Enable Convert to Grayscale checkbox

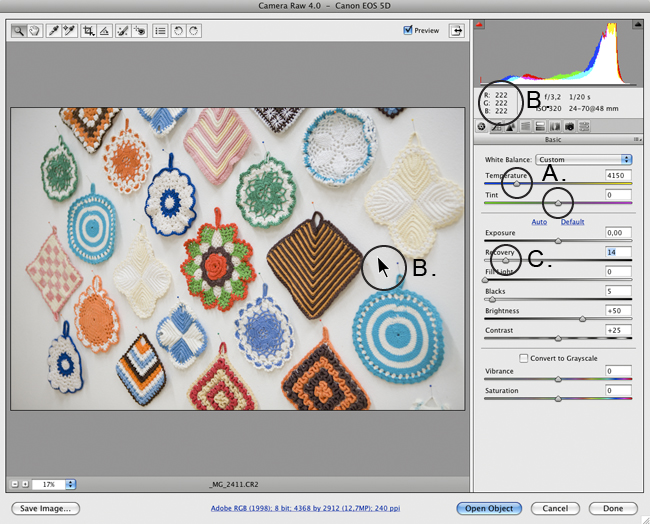click(523, 358)
